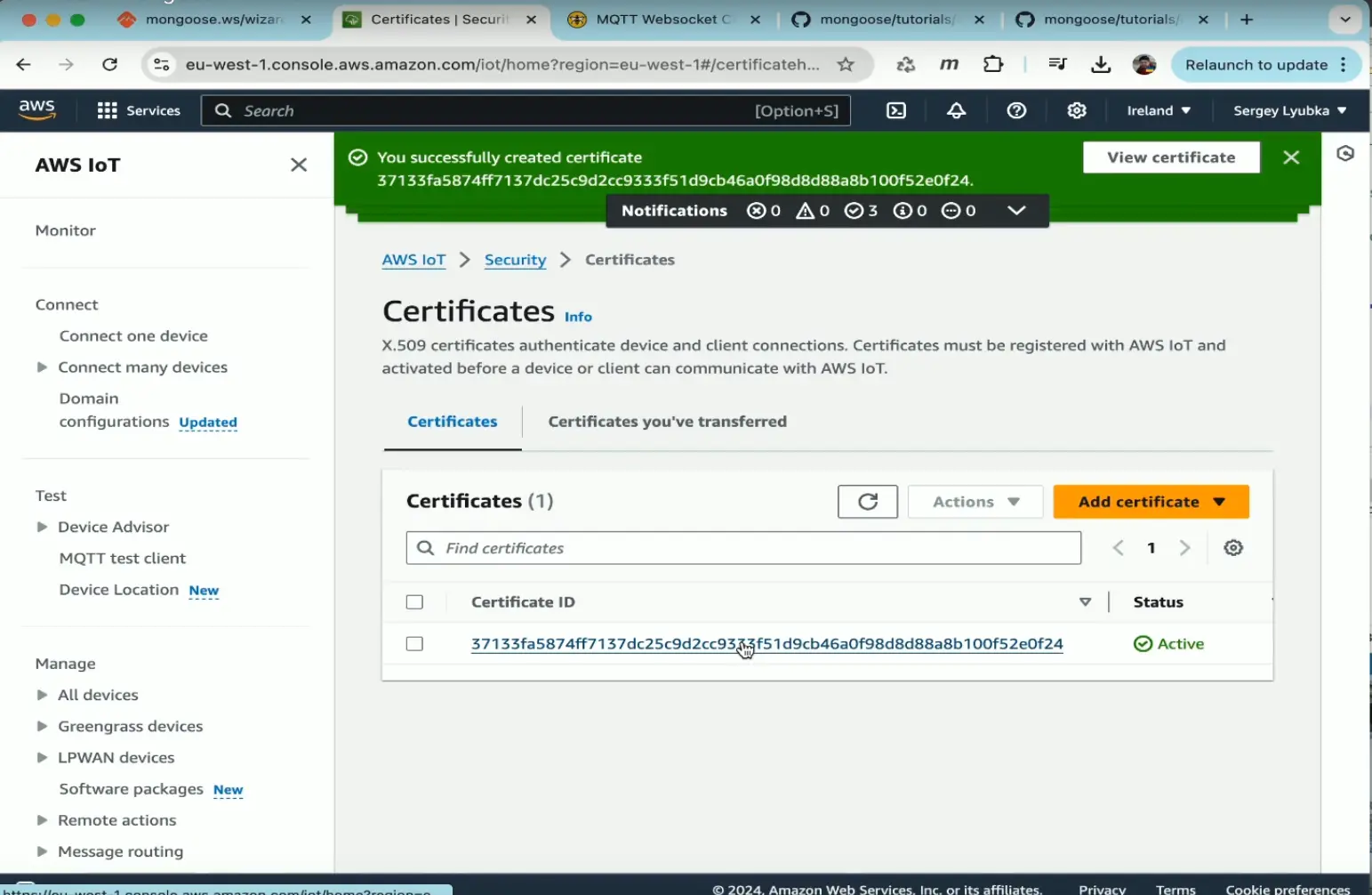Image resolution: width=1372 pixels, height=895 pixels.
Task: Open MQTT test client menu item
Action: pyautogui.click(x=123, y=559)
